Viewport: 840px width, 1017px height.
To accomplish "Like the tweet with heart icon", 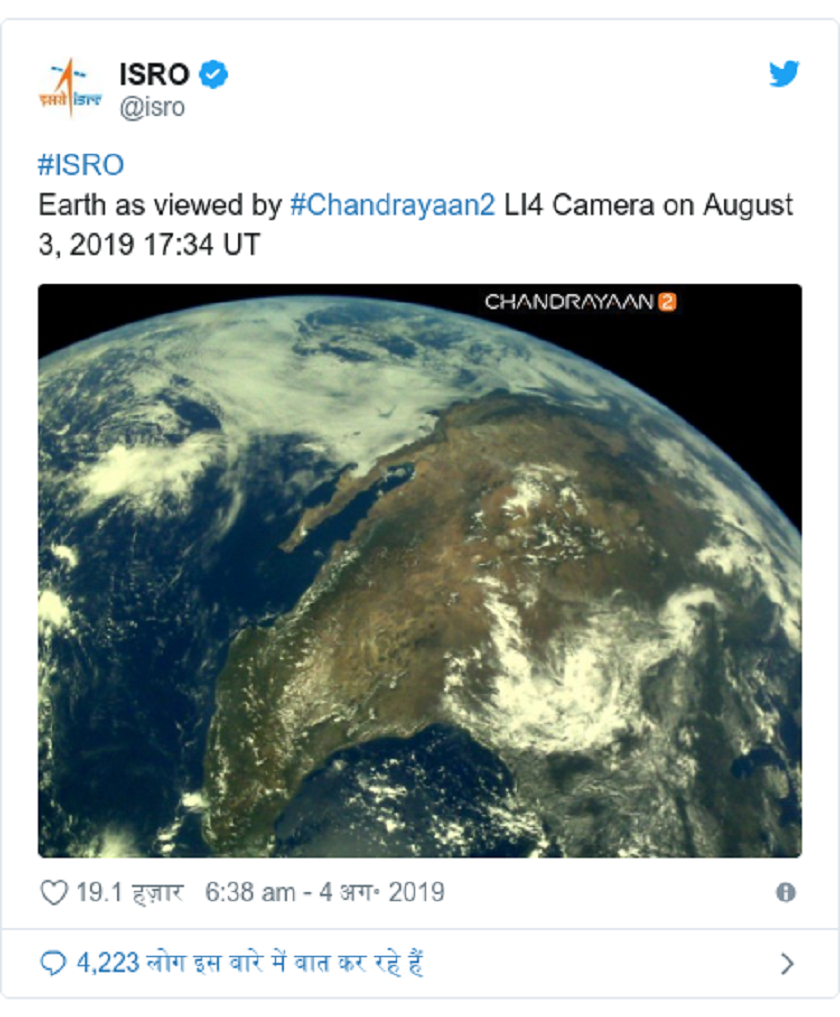I will pyautogui.click(x=54, y=892).
